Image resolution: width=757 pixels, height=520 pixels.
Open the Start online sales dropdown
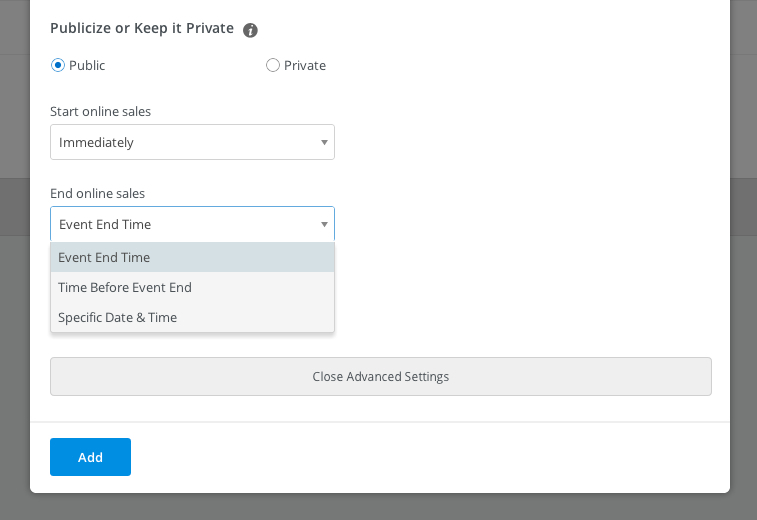192,142
